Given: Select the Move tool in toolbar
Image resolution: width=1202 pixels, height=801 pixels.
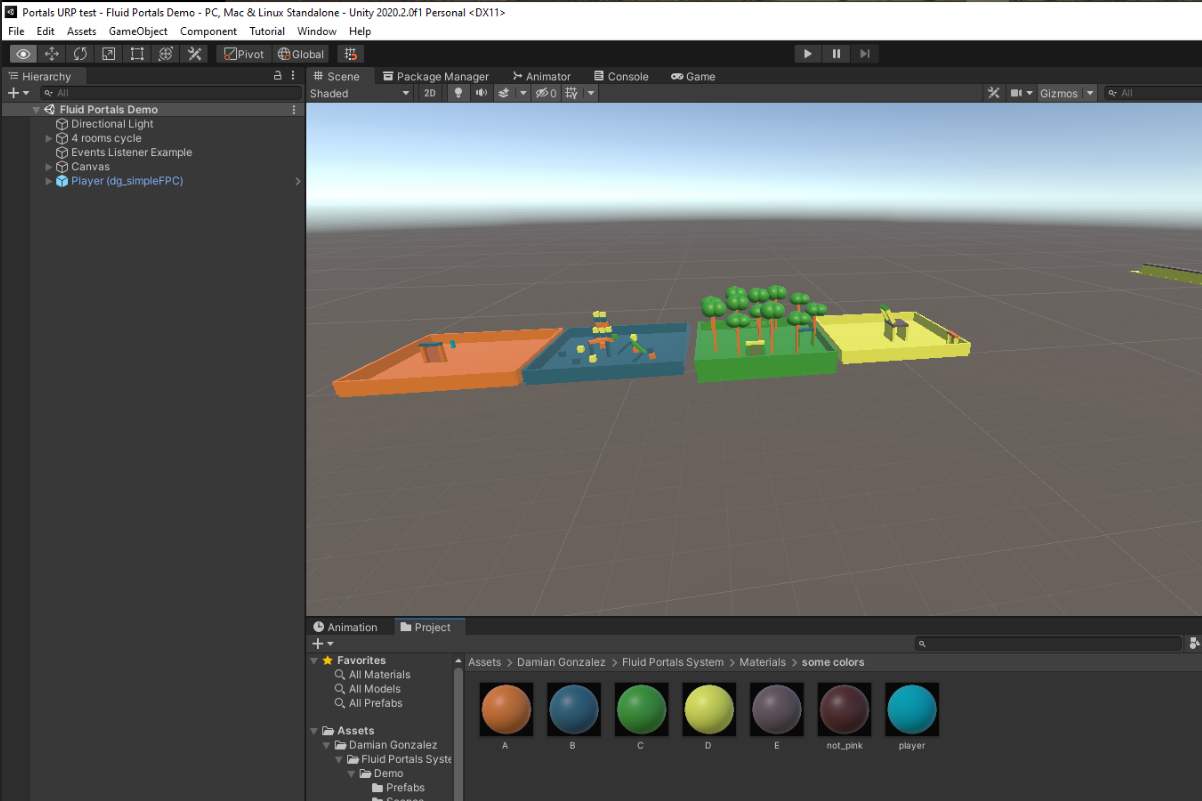Looking at the screenshot, I should pos(52,54).
